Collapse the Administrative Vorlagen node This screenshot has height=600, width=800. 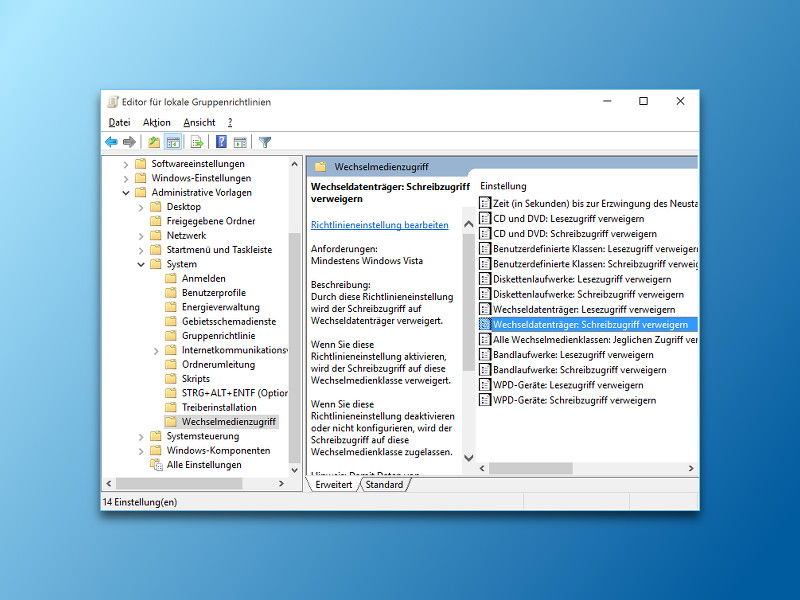(x=126, y=193)
